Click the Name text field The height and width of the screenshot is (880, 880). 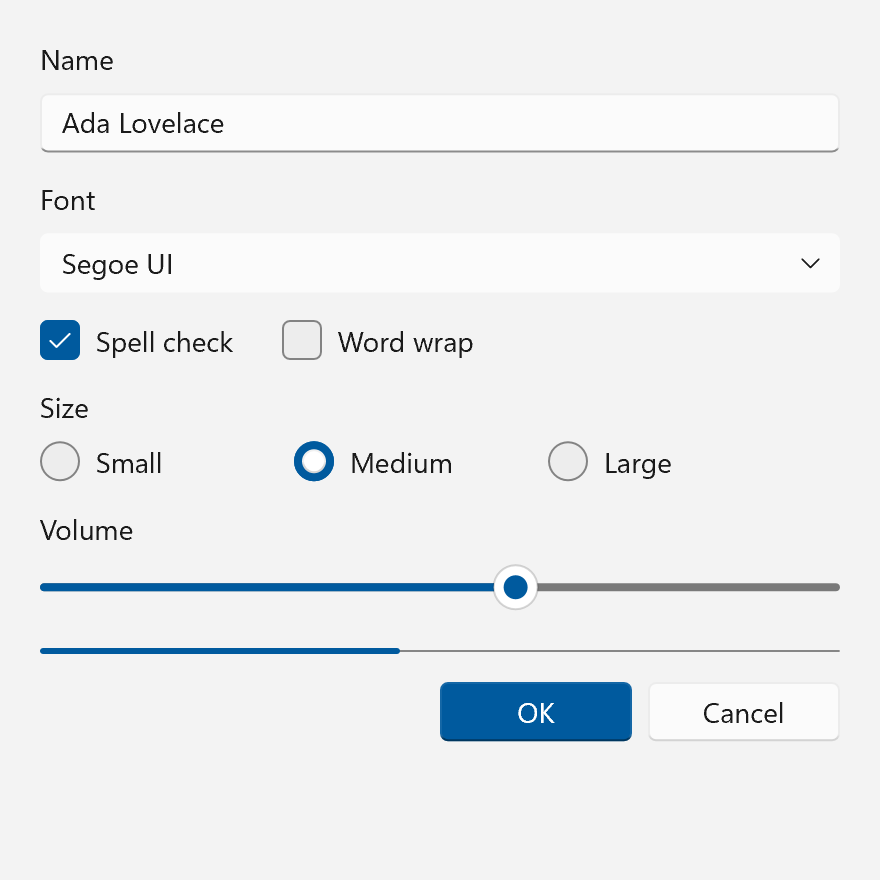(x=439, y=123)
